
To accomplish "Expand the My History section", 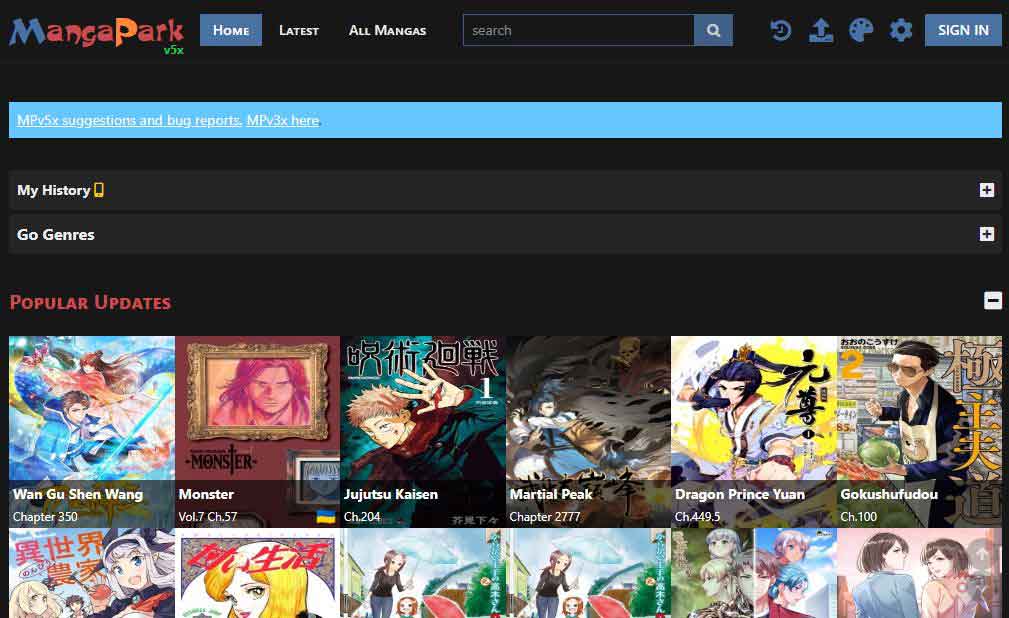I will [986, 190].
